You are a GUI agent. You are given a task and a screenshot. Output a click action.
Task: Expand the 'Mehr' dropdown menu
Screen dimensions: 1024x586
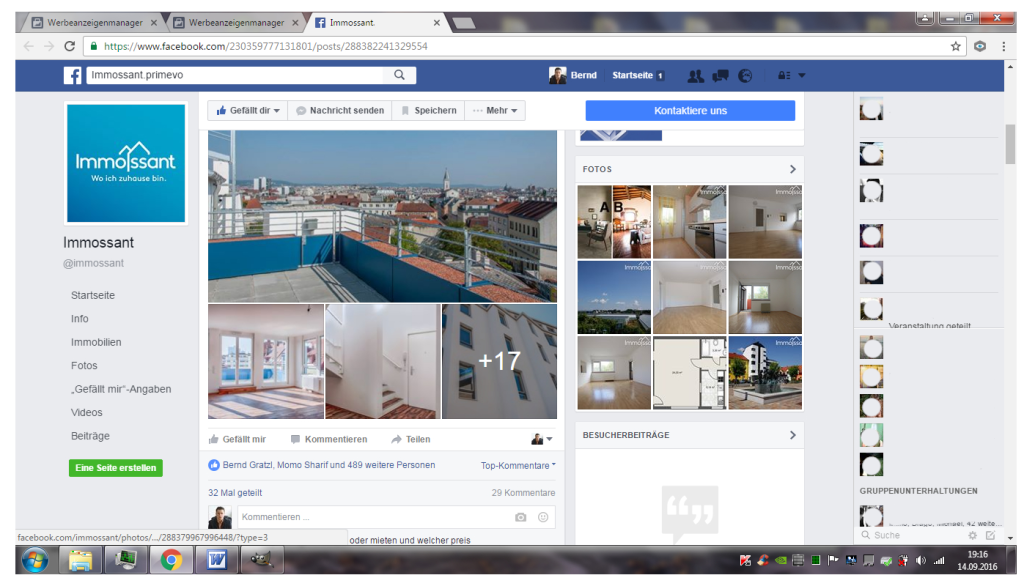coord(495,111)
